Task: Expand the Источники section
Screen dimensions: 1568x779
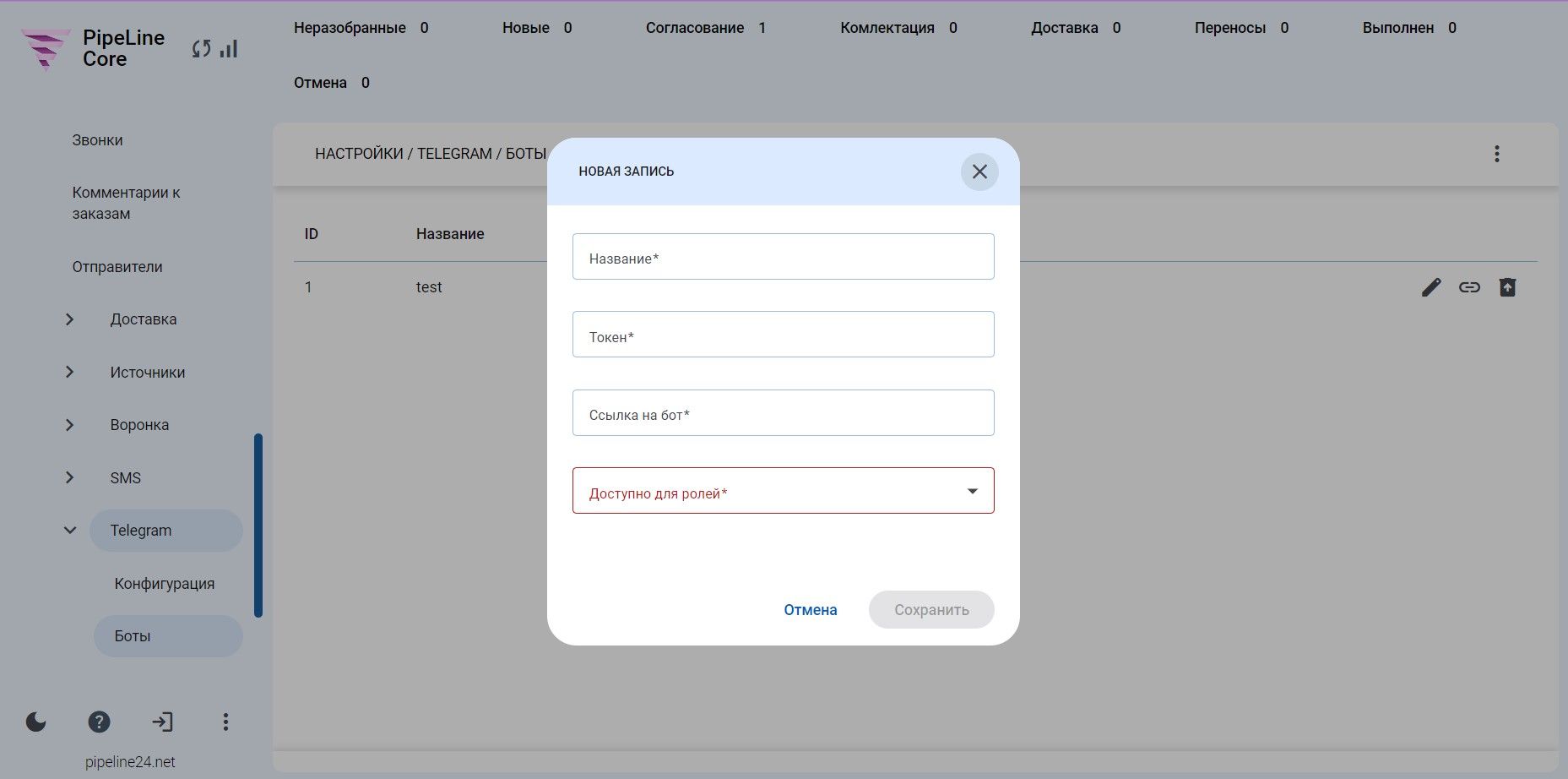Action: coord(70,373)
